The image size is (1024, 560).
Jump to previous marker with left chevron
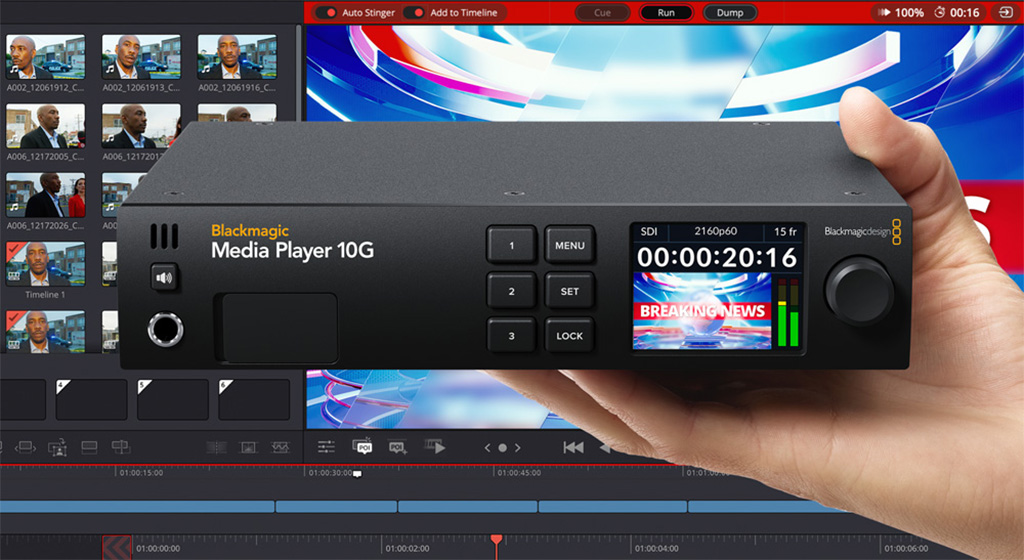point(487,448)
